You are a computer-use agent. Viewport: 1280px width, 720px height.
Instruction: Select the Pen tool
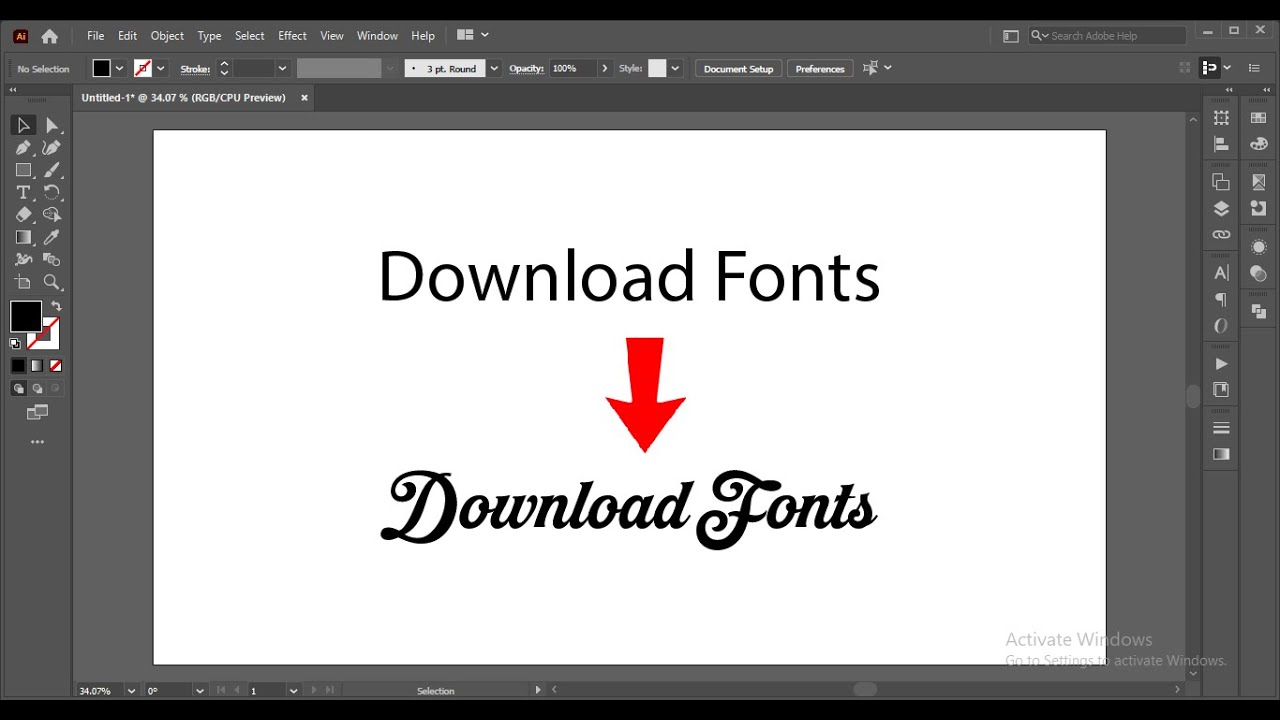click(23, 148)
